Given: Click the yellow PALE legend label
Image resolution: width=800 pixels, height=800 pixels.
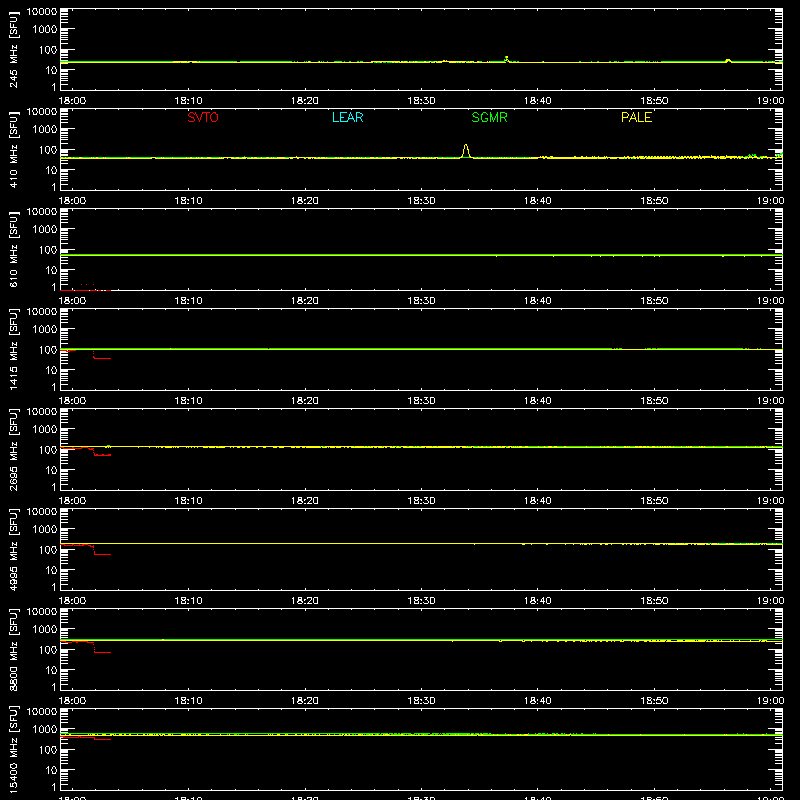Looking at the screenshot, I should coord(636,117).
